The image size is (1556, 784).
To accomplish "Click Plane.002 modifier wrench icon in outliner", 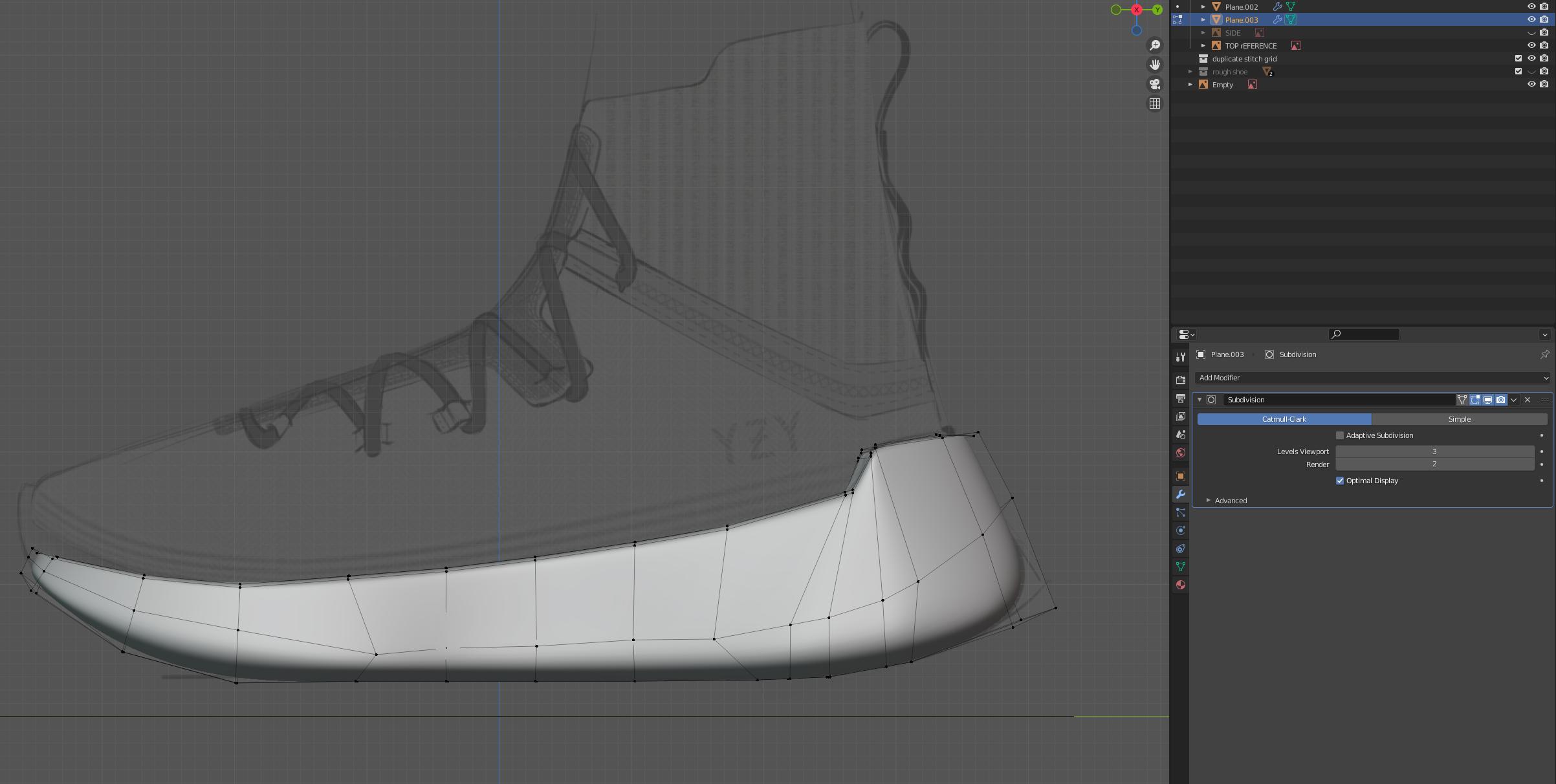I will click(x=1277, y=7).
